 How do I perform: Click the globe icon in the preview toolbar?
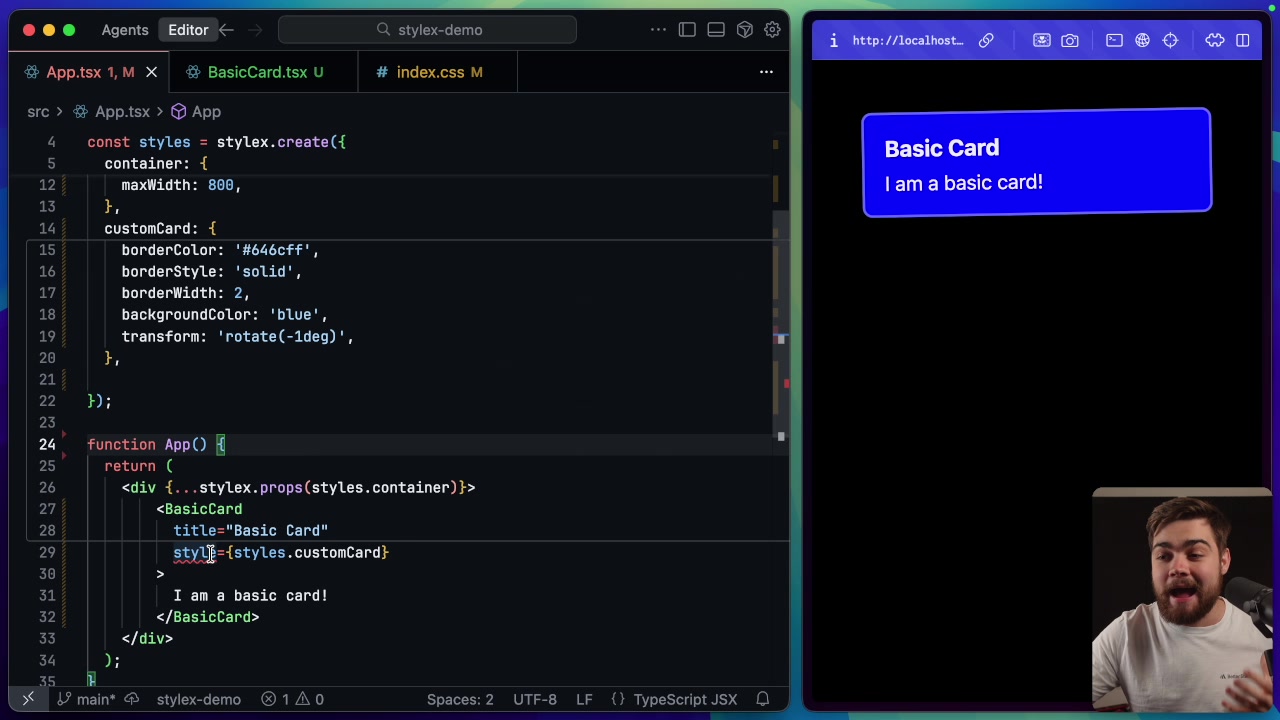1142,40
